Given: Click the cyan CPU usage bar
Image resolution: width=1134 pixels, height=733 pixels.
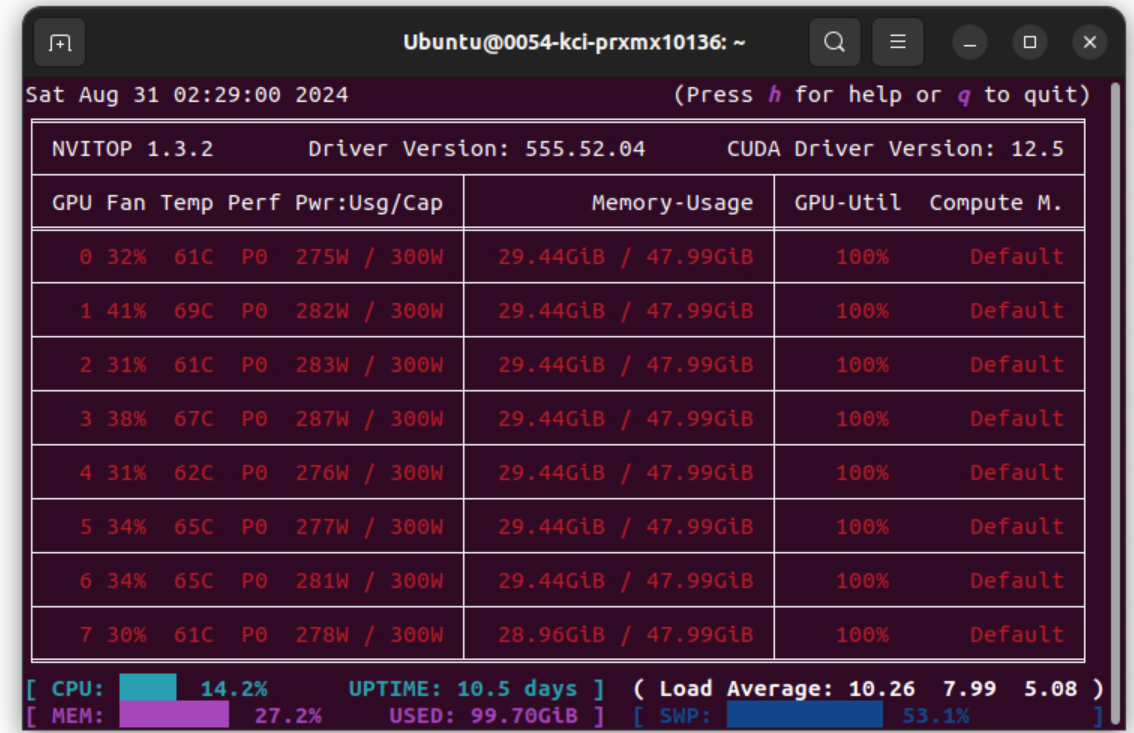Looking at the screenshot, I should [148, 687].
